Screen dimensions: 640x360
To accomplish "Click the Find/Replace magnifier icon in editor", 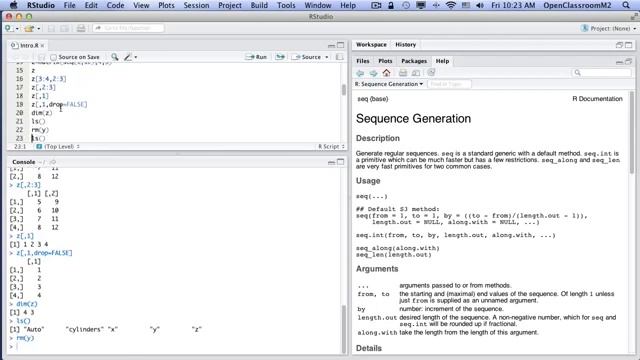I will [x=115, y=57].
